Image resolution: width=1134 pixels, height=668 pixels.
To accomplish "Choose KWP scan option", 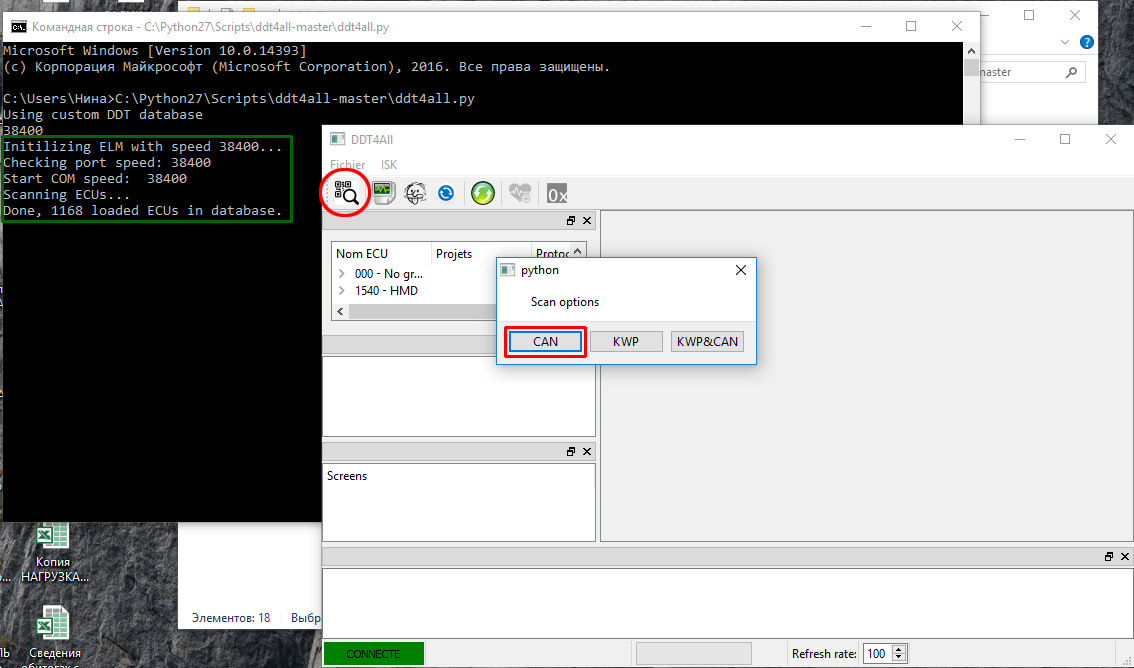I will click(626, 341).
